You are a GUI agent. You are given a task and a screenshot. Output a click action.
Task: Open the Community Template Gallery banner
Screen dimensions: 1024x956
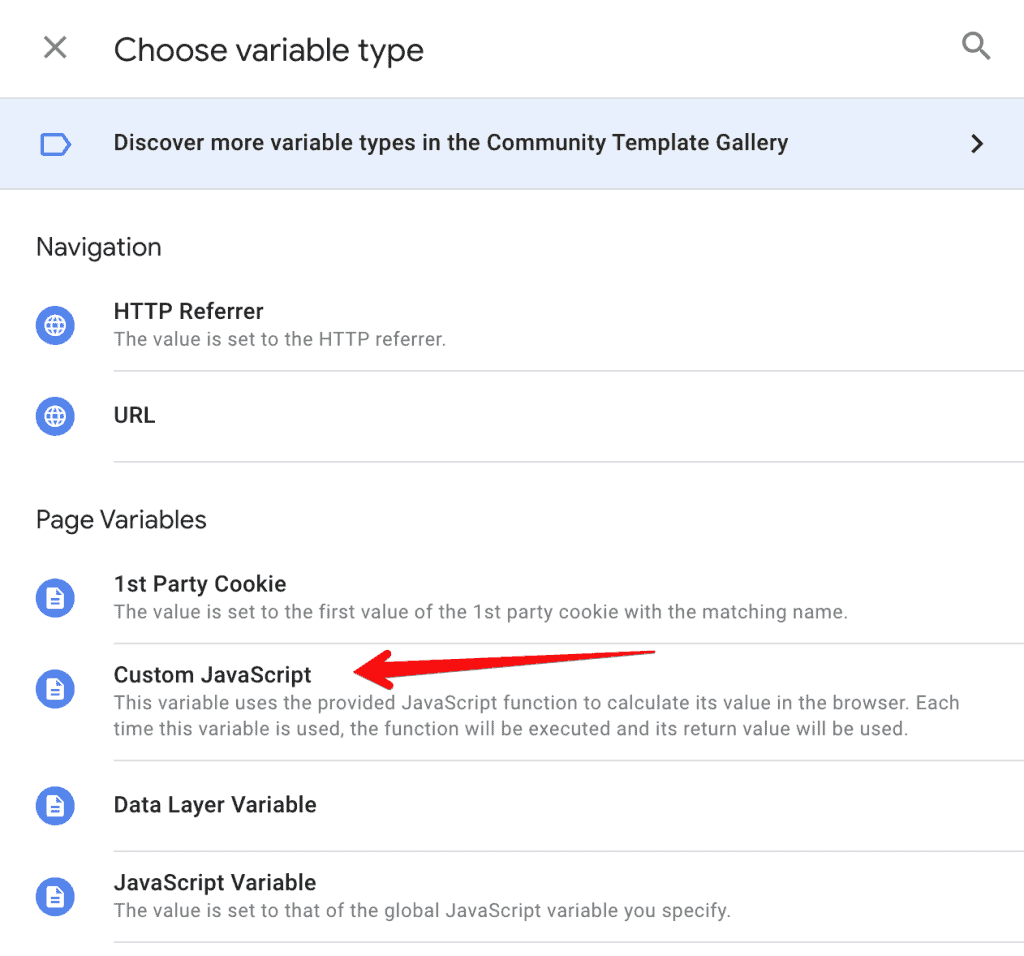tap(450, 143)
